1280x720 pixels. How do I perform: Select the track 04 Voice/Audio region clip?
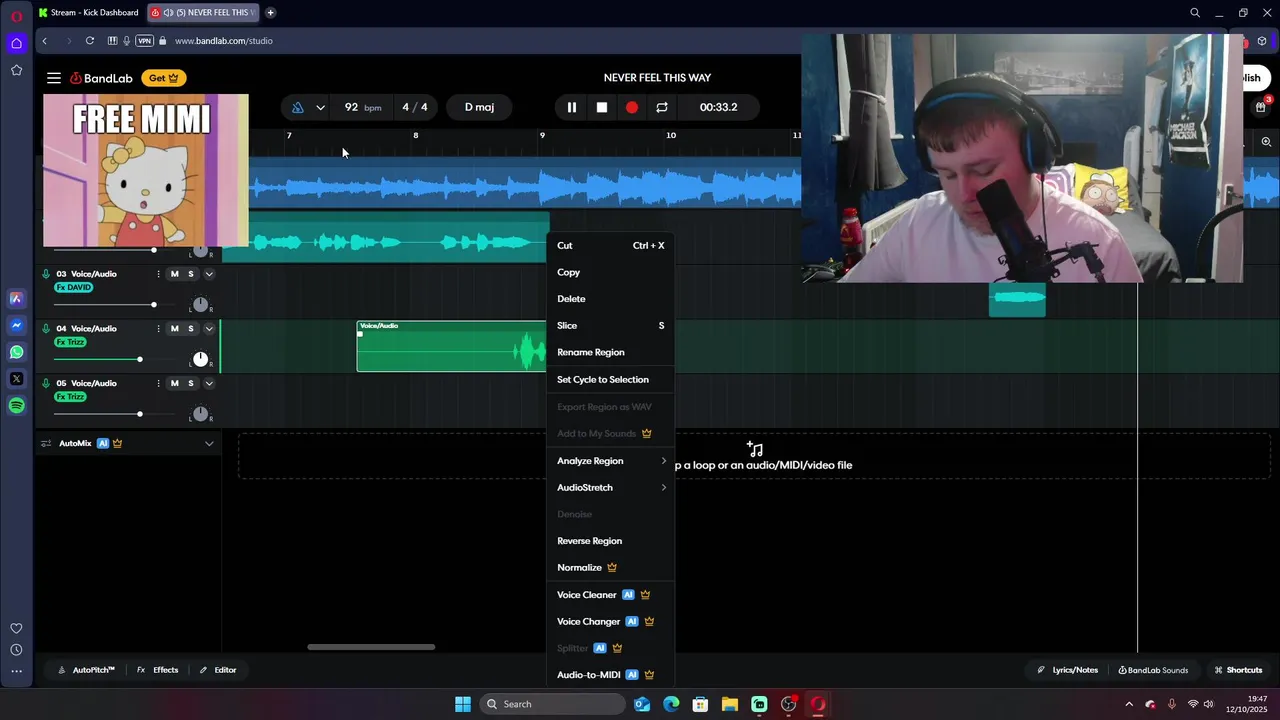pos(452,346)
